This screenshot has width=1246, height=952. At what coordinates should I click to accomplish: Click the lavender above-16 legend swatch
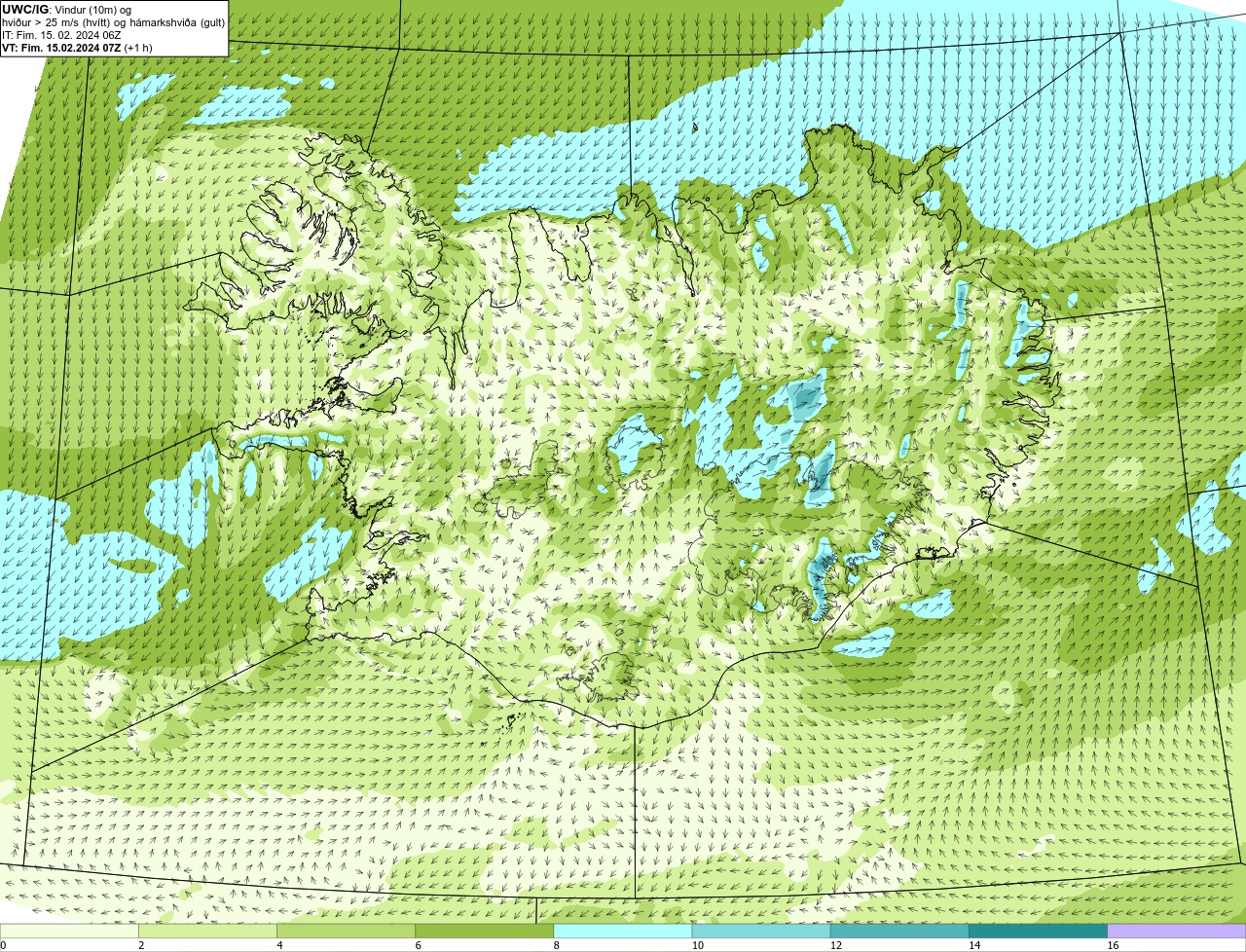[x=1177, y=932]
